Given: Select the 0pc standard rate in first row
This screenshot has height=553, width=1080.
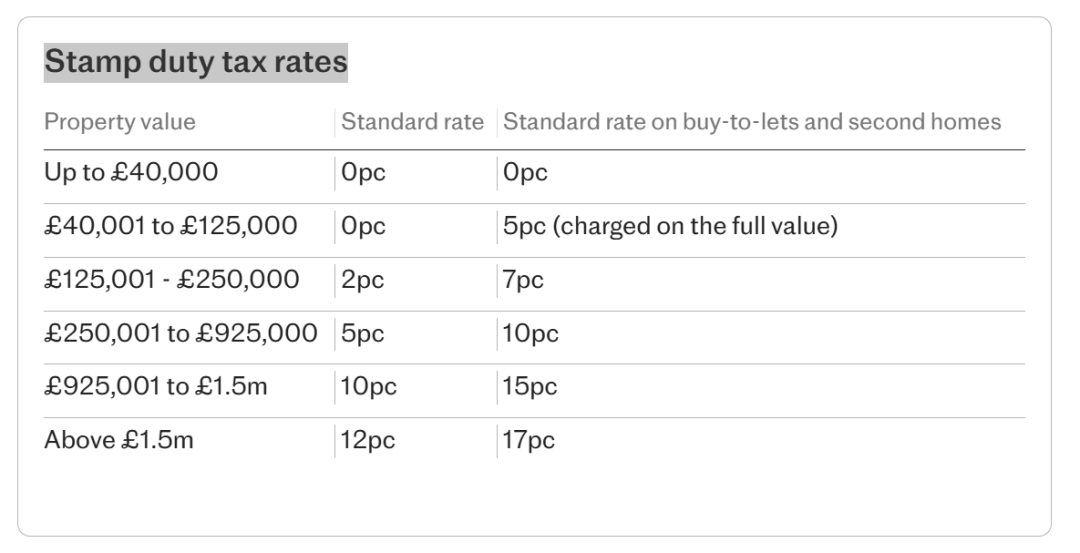Looking at the screenshot, I should [x=364, y=172].
